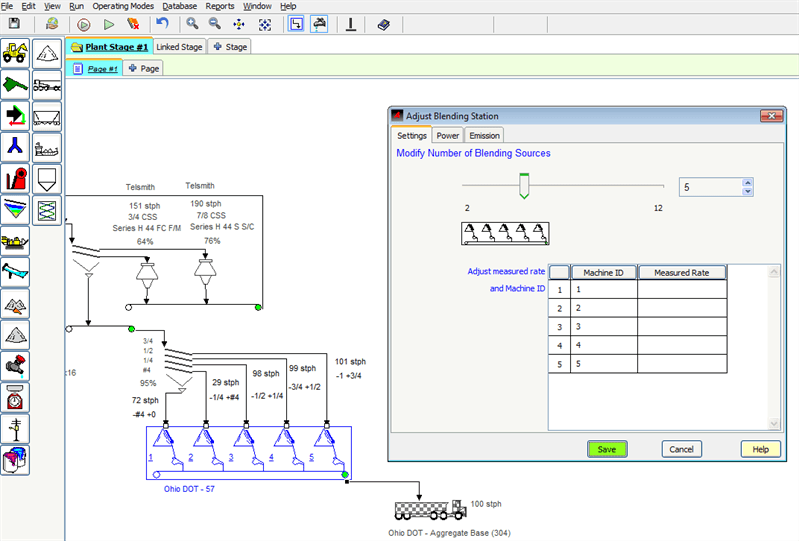799x541 pixels.
Task: Click the green play run icon
Action: click(x=109, y=23)
